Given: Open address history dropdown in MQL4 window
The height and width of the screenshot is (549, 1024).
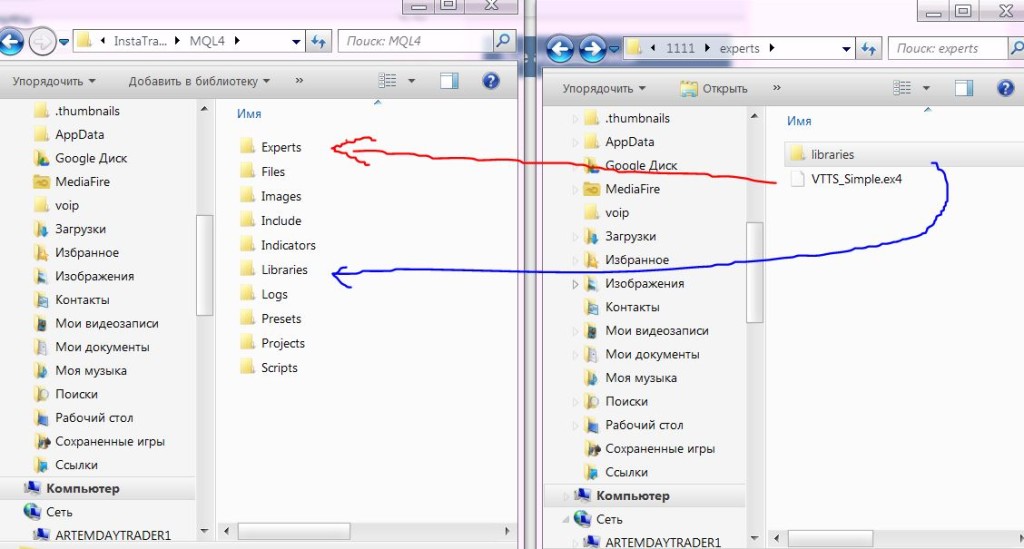Looking at the screenshot, I should tap(296, 42).
